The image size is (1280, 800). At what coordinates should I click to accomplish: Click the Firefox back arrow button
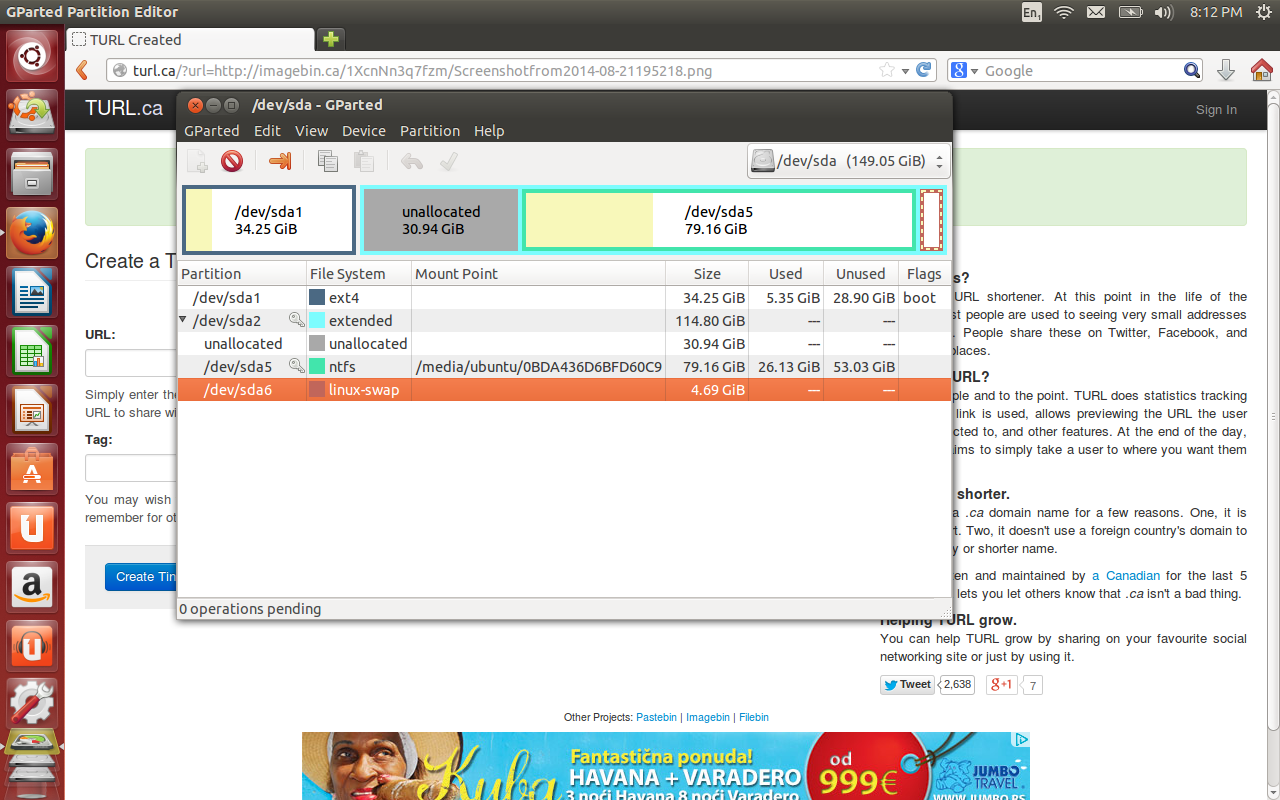(x=84, y=70)
